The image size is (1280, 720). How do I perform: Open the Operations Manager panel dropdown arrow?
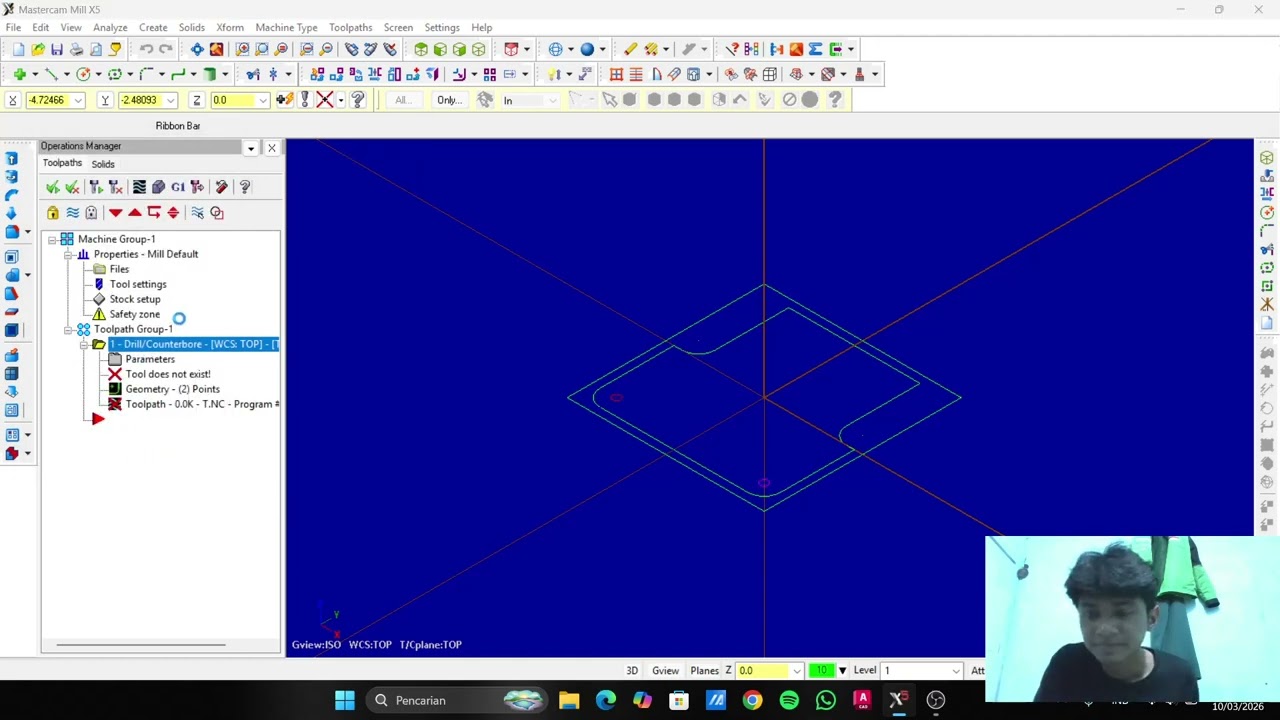pyautogui.click(x=251, y=148)
